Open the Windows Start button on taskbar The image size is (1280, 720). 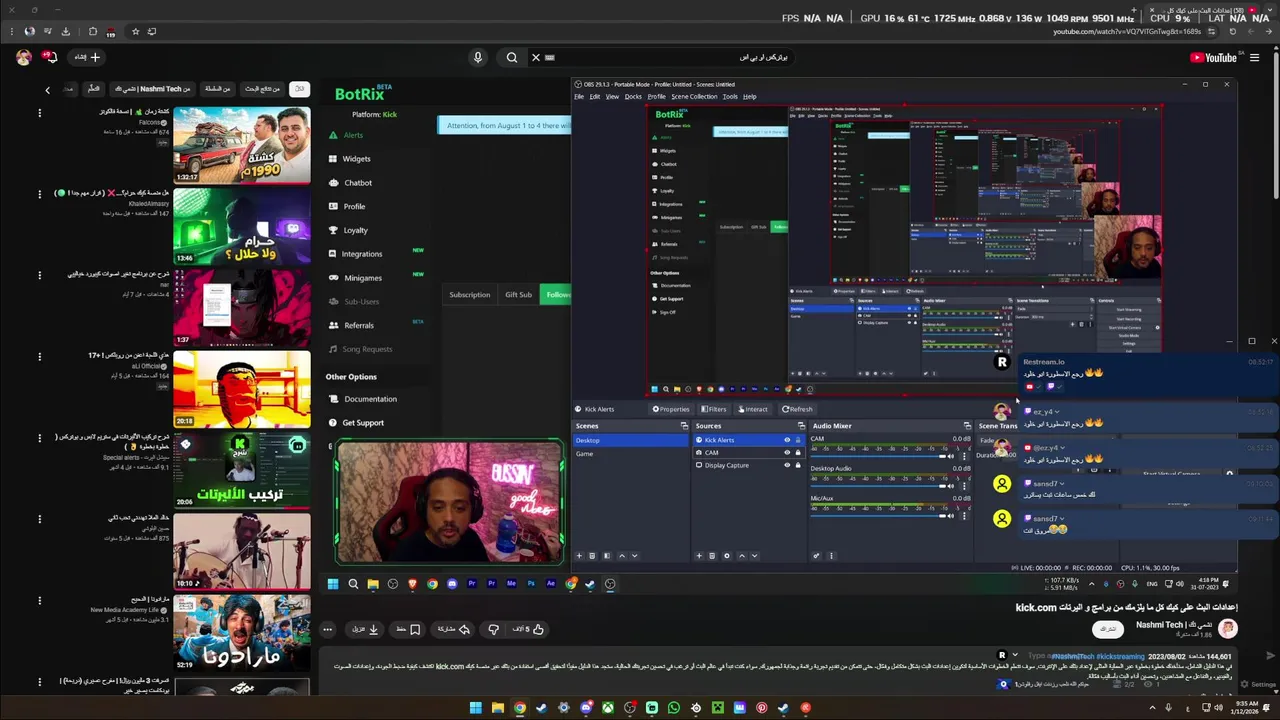[476, 708]
